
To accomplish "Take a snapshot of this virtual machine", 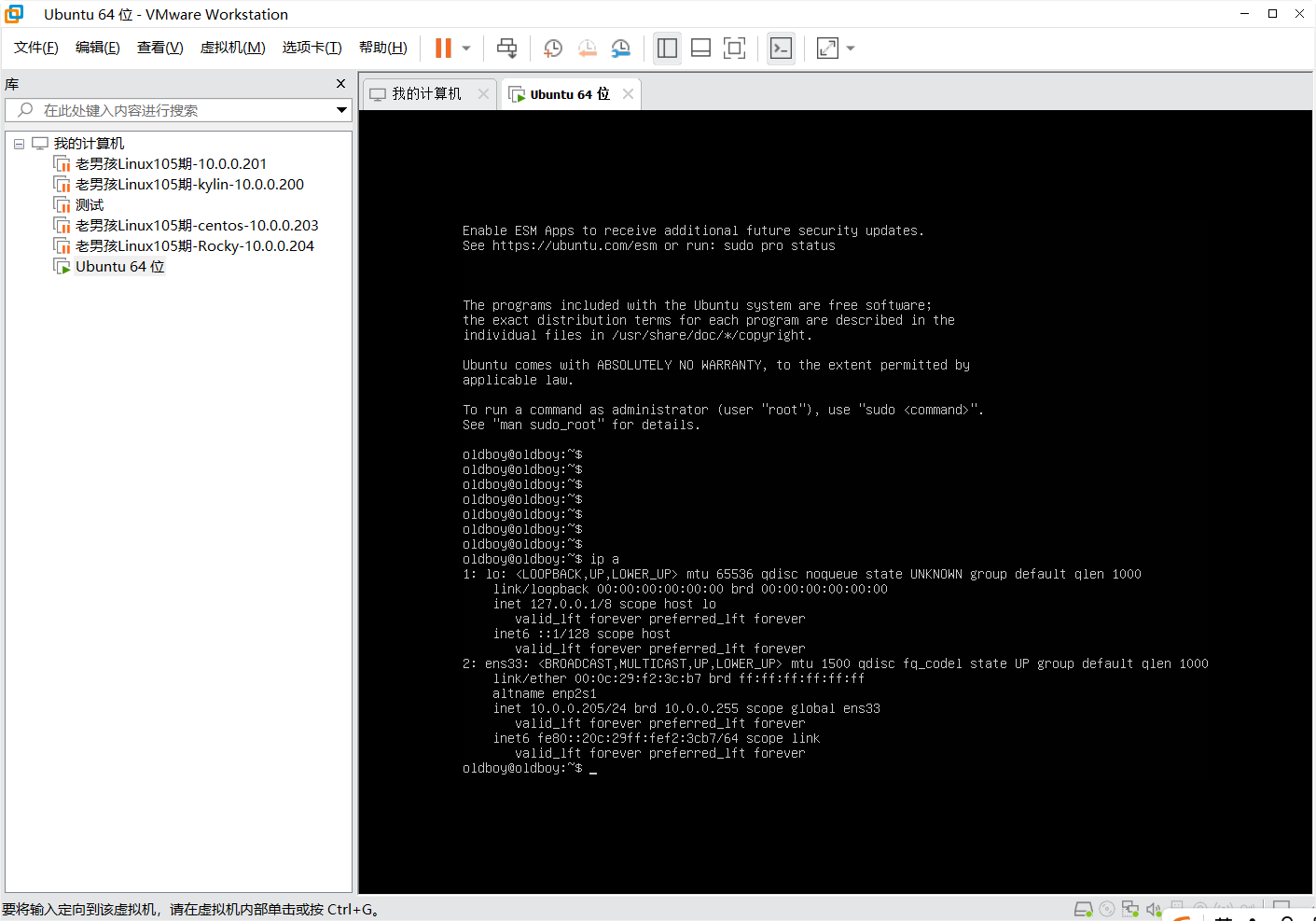I will click(553, 48).
